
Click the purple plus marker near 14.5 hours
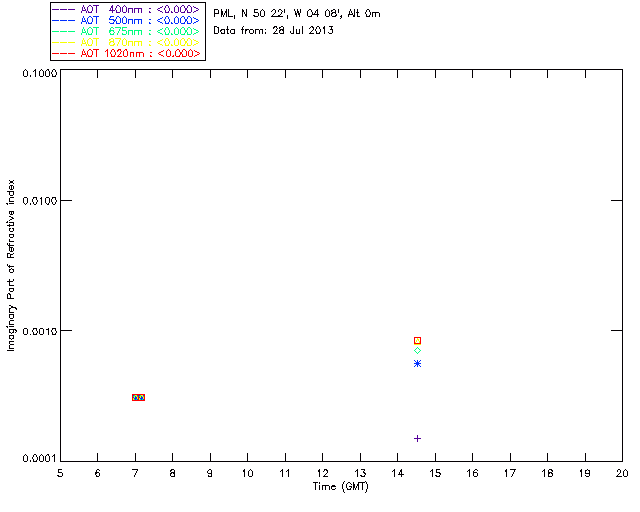pyautogui.click(x=417, y=439)
